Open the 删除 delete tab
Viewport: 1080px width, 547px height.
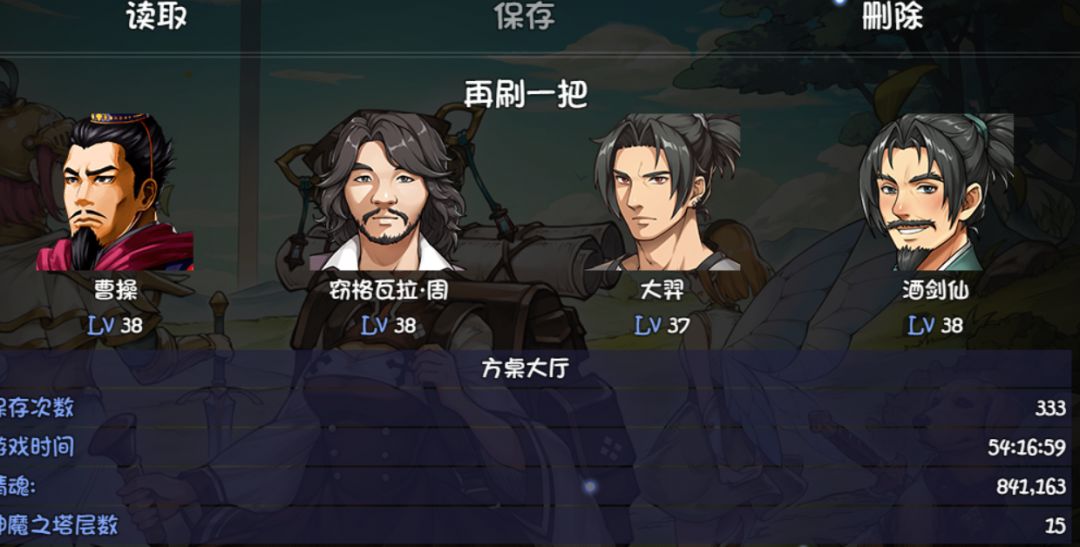892,17
